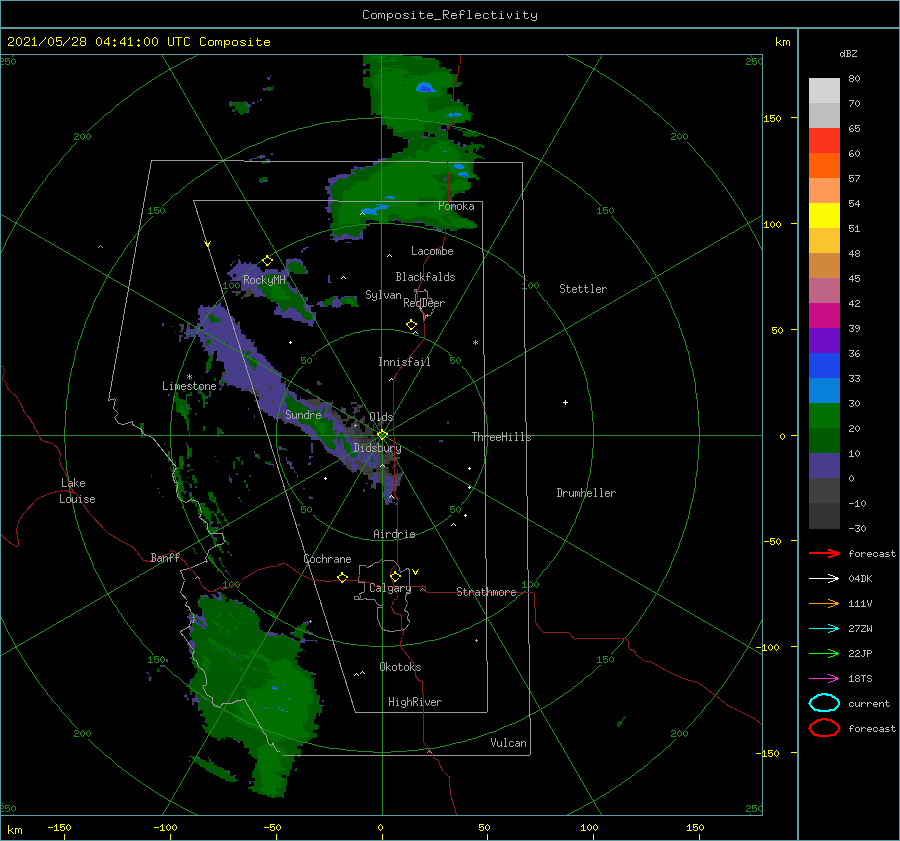Click the Lake Louise label
This screenshot has height=841, width=900.
[77, 491]
